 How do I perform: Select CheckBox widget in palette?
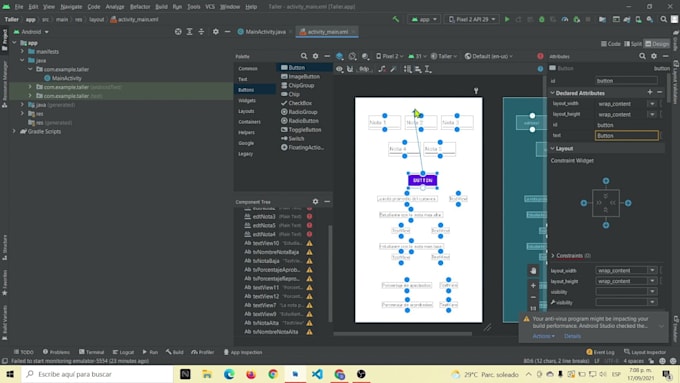pyautogui.click(x=296, y=103)
